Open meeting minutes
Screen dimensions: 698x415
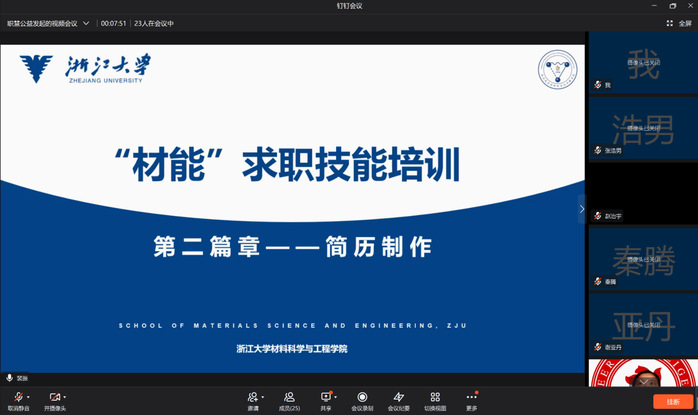tap(398, 397)
